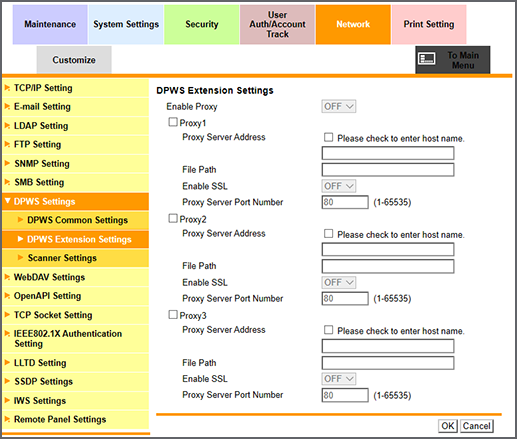The image size is (517, 439).
Task: Click arrow icon beside SMB Setting
Action: pos(7,182)
